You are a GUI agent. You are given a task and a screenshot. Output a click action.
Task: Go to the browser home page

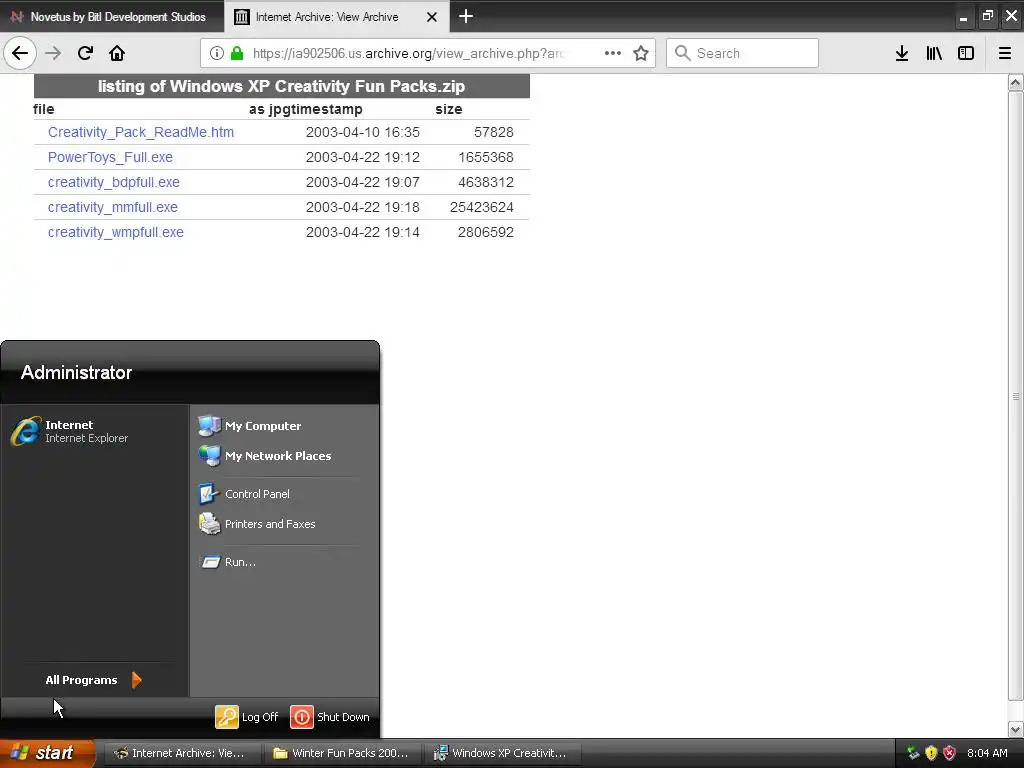click(x=117, y=54)
